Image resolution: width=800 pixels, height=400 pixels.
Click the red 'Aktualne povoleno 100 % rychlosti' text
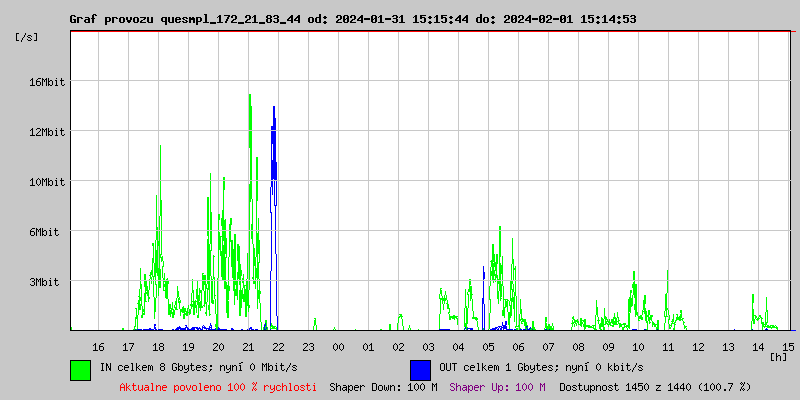pyautogui.click(x=218, y=387)
